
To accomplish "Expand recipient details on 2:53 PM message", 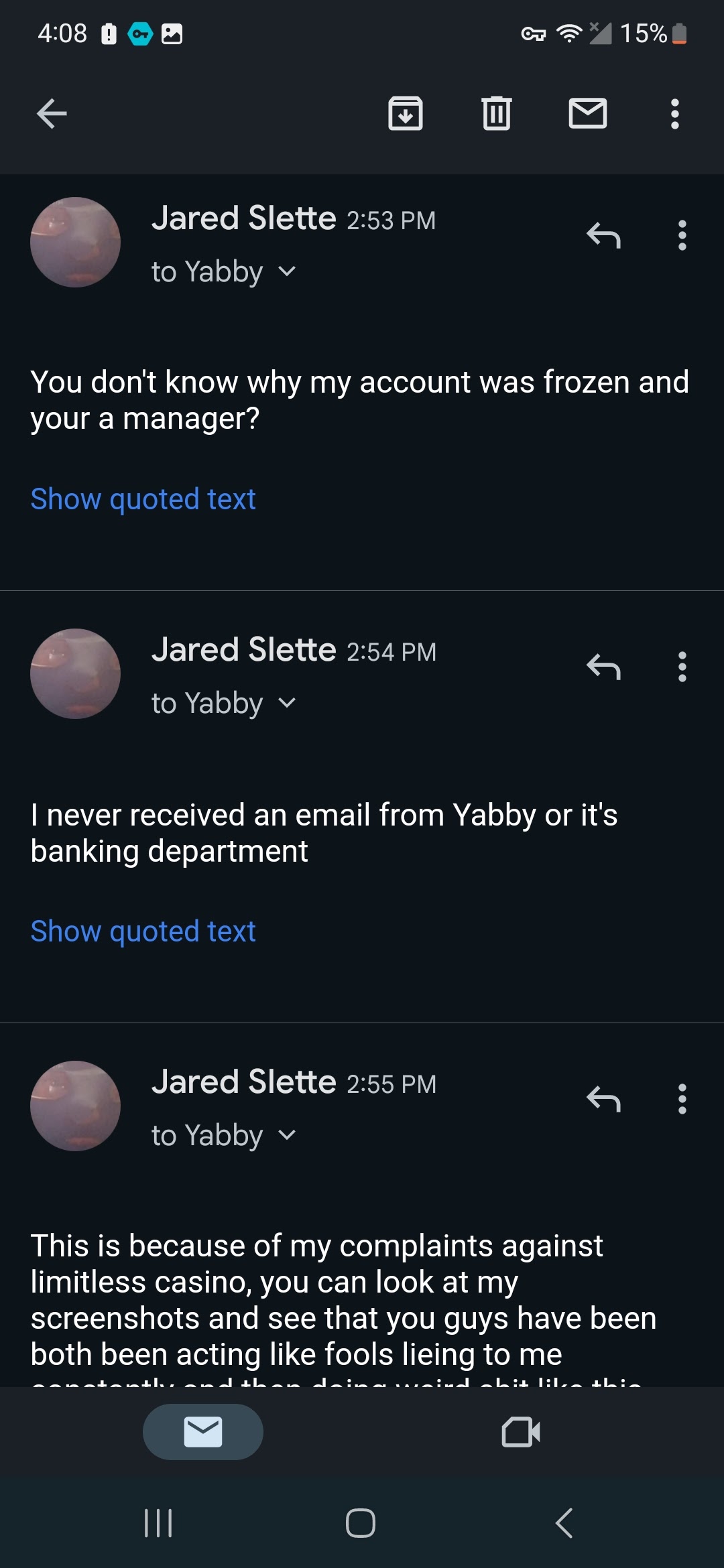I will pyautogui.click(x=287, y=271).
